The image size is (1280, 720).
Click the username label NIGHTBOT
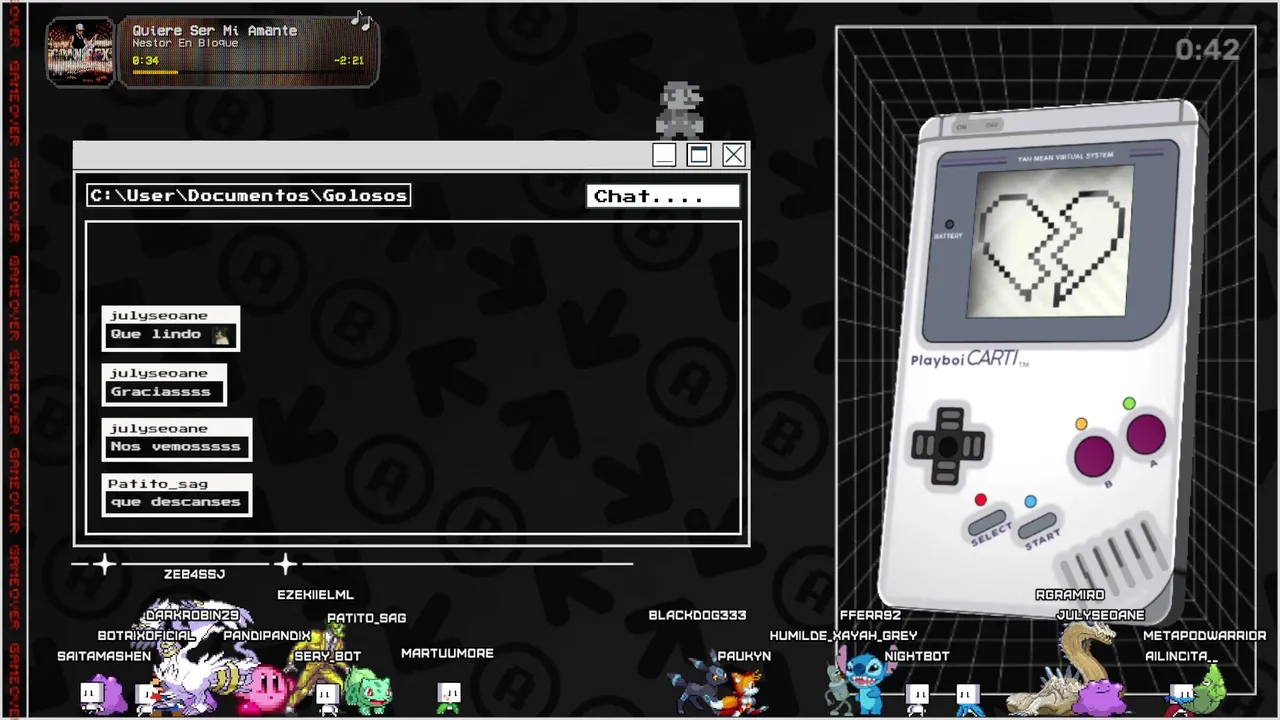coord(917,656)
